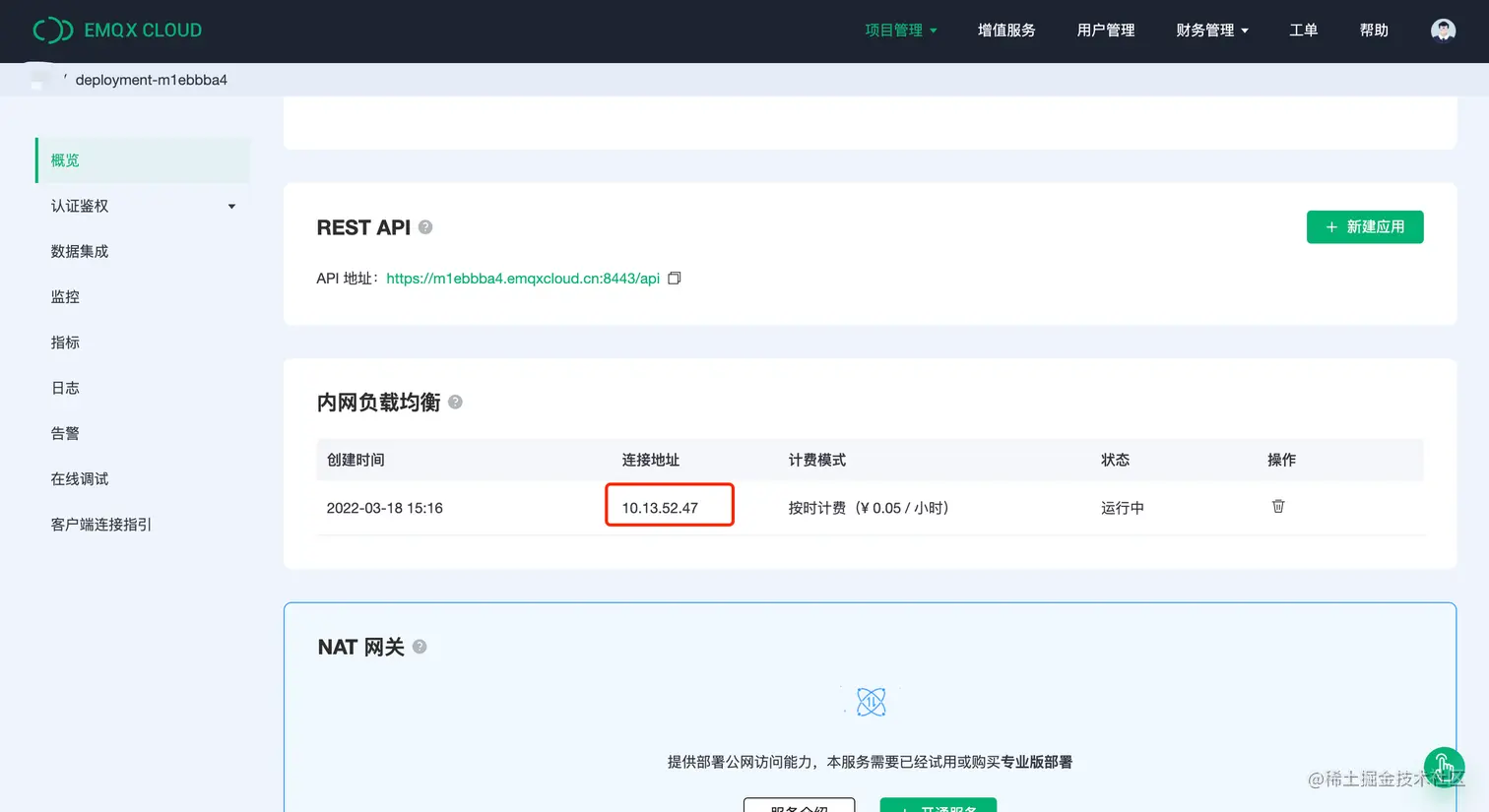The height and width of the screenshot is (812, 1489).
Task: Click the floating assistant button
Action: tap(1443, 767)
